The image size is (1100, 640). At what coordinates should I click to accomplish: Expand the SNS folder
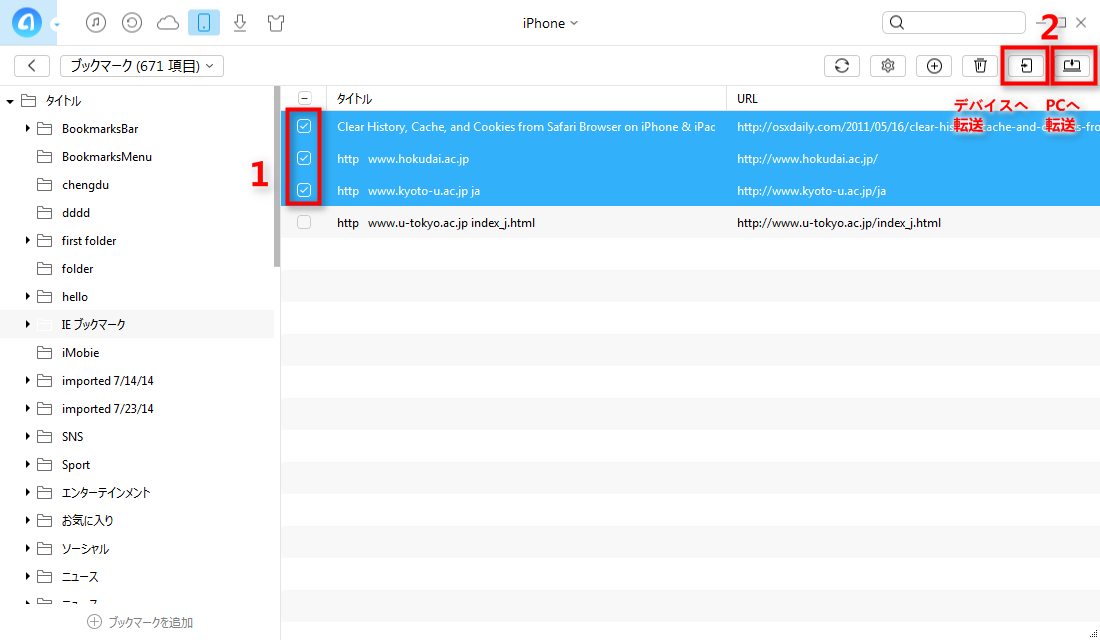pos(27,436)
